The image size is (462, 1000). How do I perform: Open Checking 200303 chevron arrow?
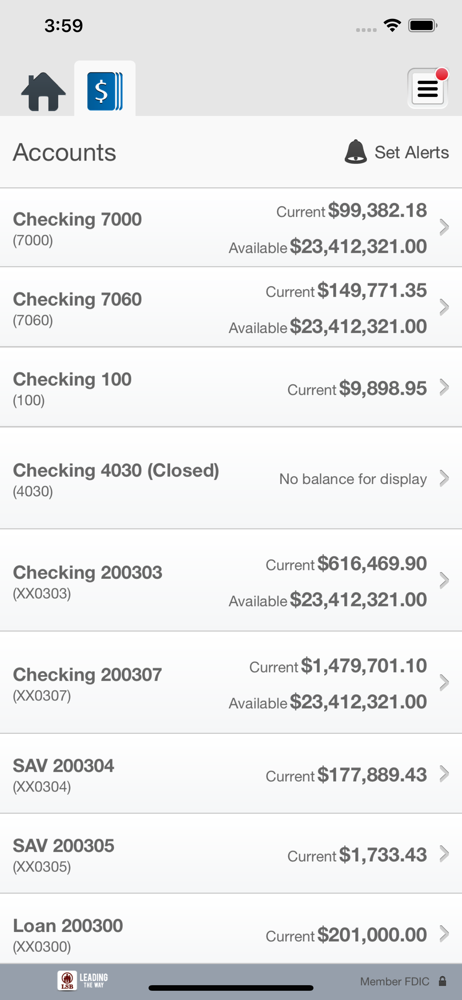[x=444, y=580]
